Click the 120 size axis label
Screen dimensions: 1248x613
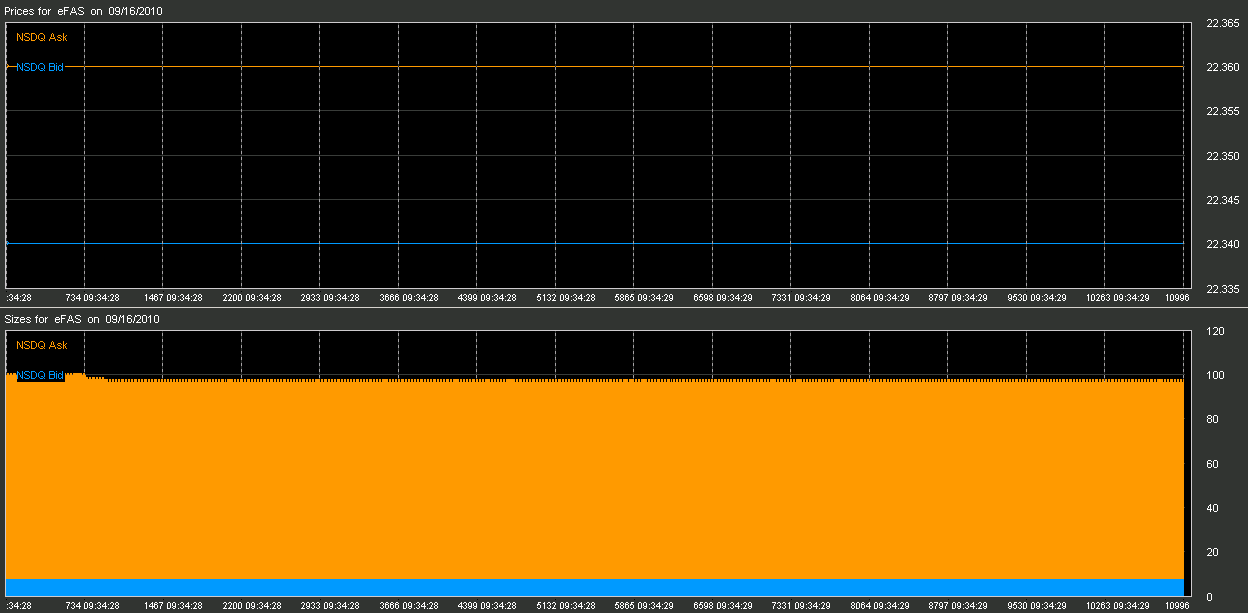(x=1216, y=331)
